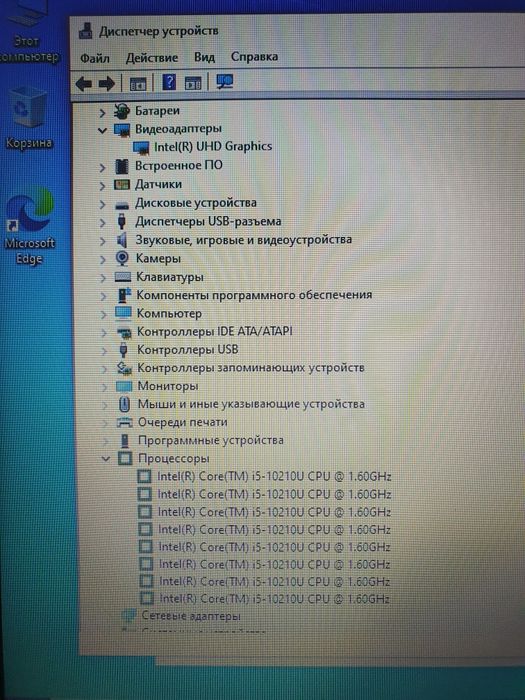Collapse the Видеоадаптеры category
Screen dimensions: 525x700
coord(102,131)
